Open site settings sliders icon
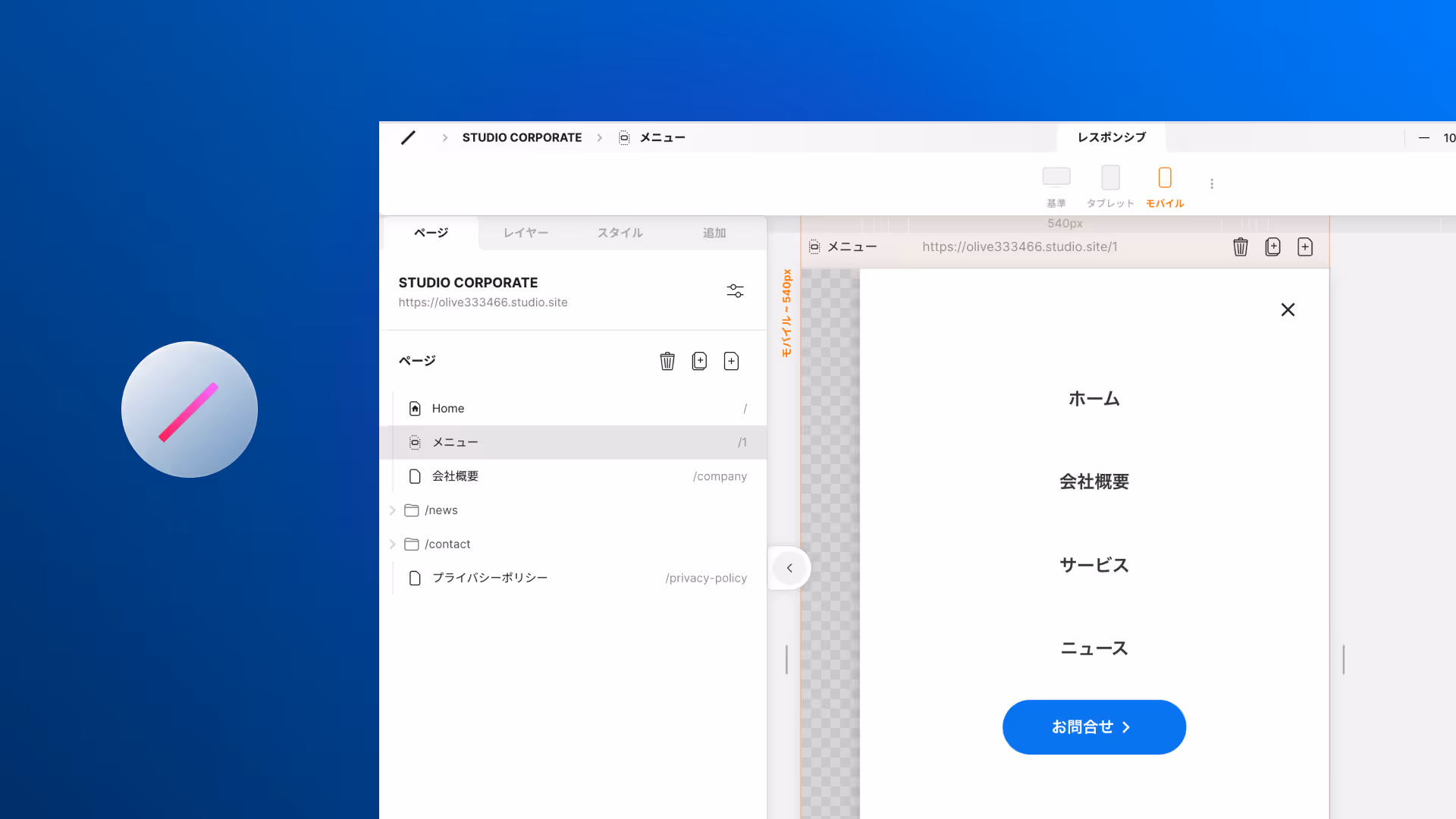The image size is (1456, 819). coord(735,291)
